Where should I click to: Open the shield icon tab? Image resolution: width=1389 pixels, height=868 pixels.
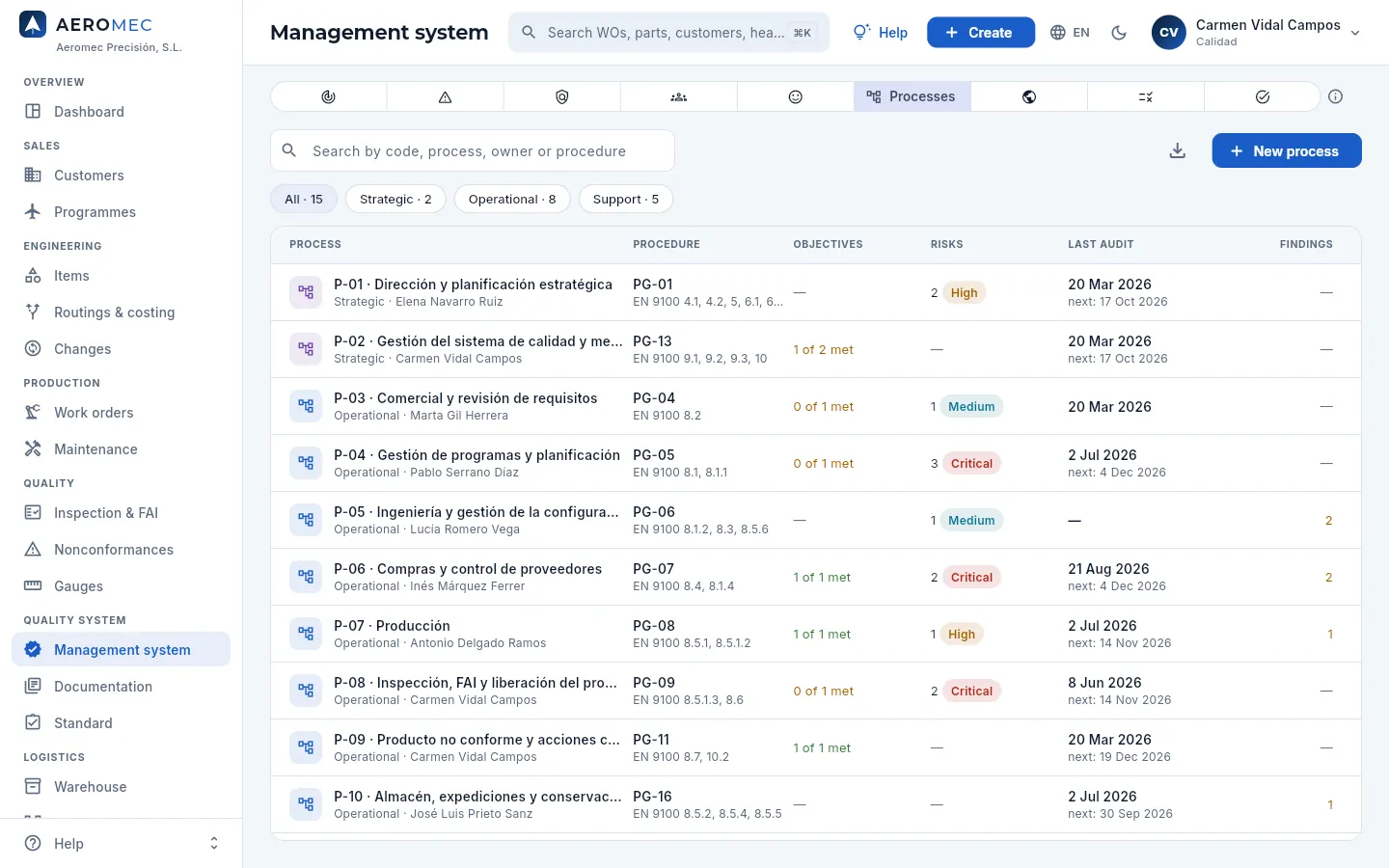click(x=562, y=96)
